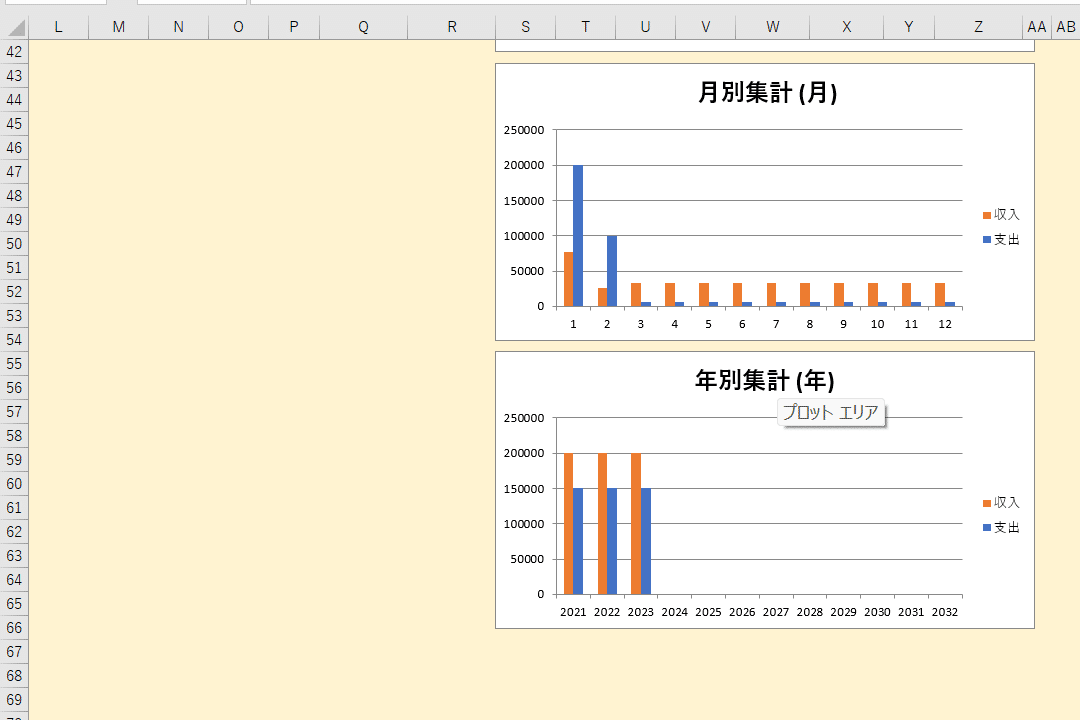Select 支出 legend entry in yearly chart
The height and width of the screenshot is (720, 1080).
(x=1001, y=528)
